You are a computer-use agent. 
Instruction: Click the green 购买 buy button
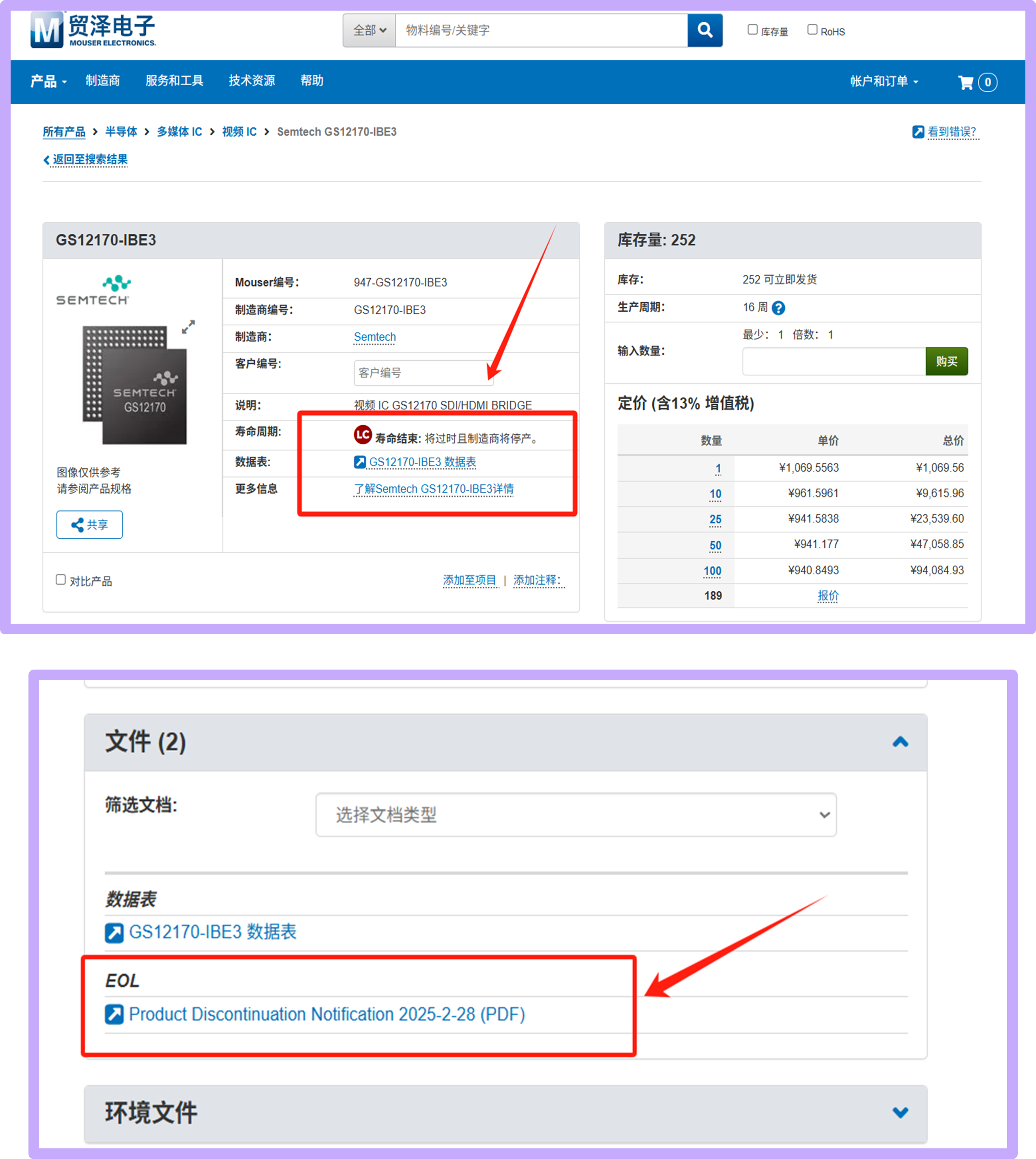click(x=946, y=361)
